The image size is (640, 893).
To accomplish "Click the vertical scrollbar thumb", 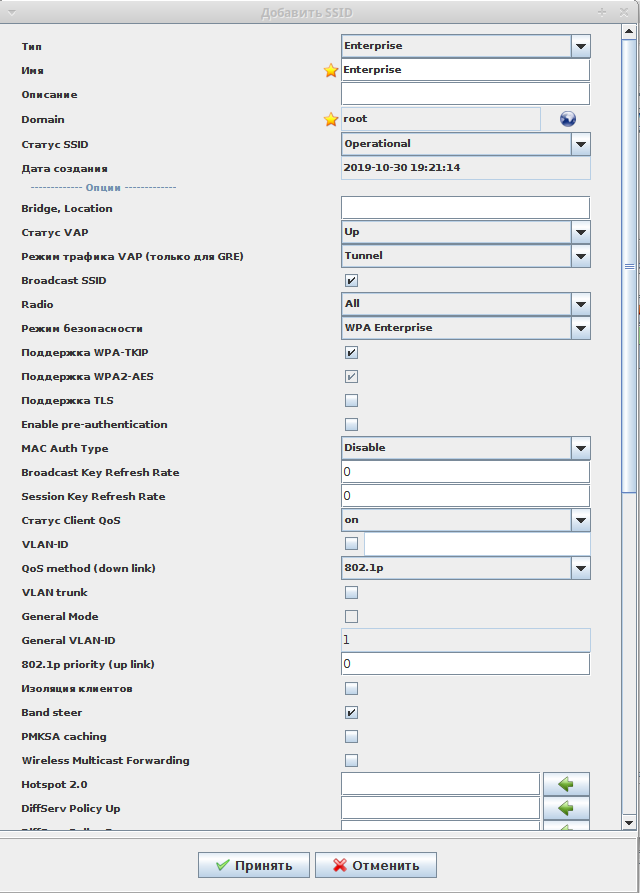I will point(629,265).
